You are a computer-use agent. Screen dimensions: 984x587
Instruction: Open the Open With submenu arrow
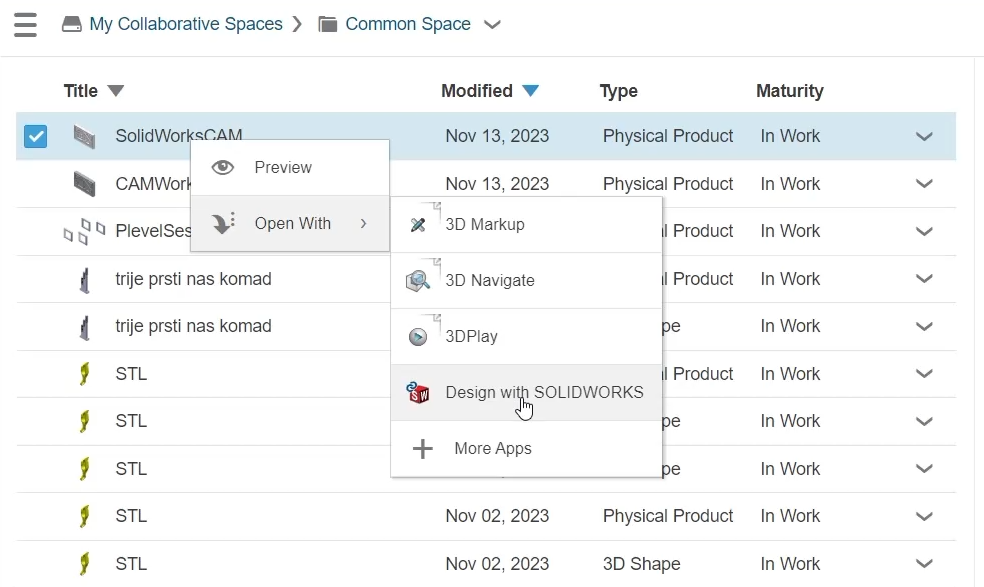pos(363,223)
